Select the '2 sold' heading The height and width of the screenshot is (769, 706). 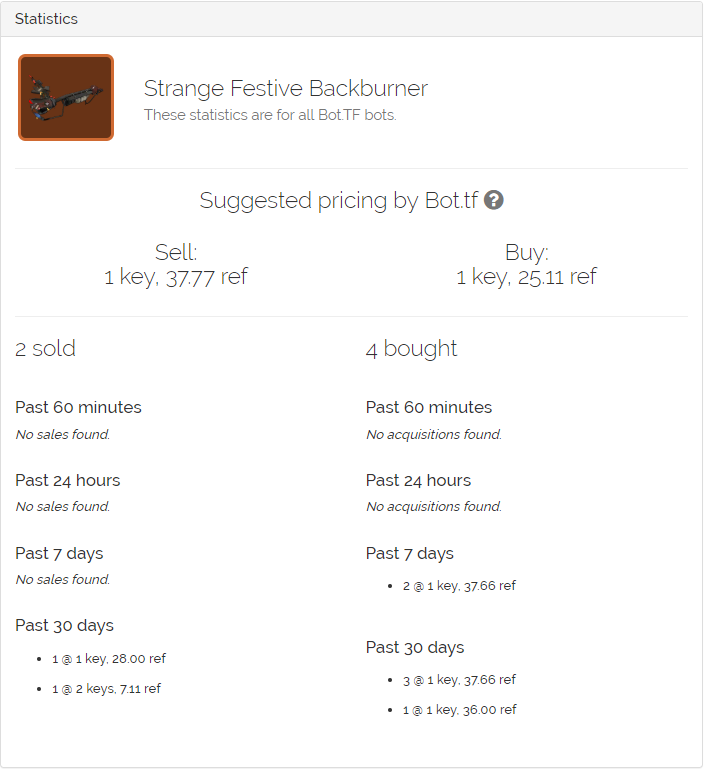45,349
